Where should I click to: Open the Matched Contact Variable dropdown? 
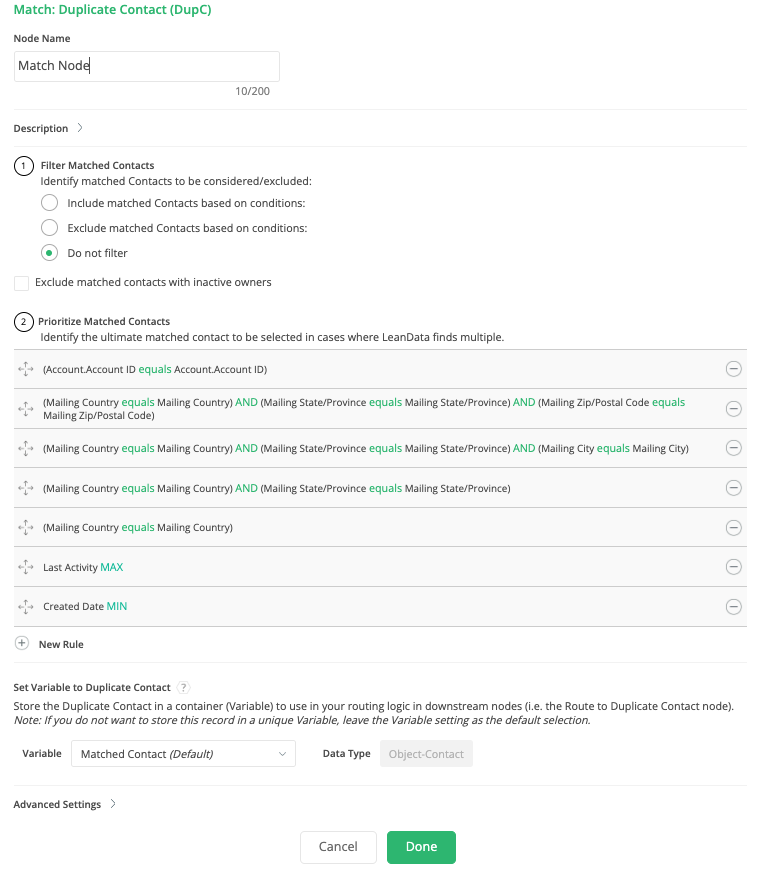click(183, 753)
